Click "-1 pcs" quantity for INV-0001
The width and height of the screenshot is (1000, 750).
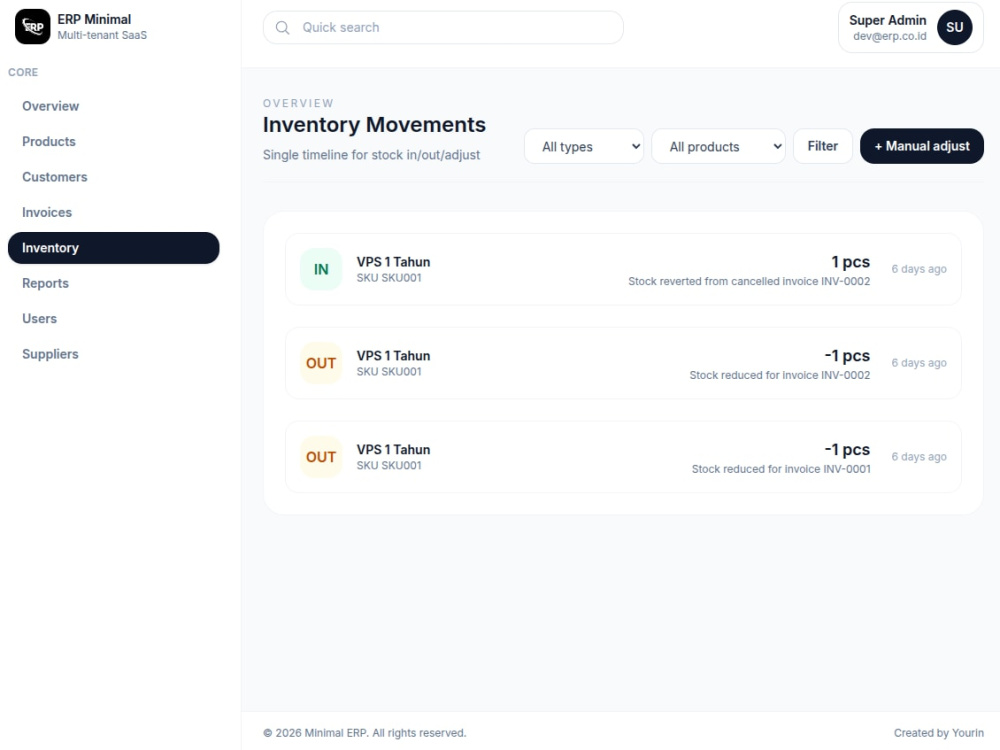[x=847, y=450]
